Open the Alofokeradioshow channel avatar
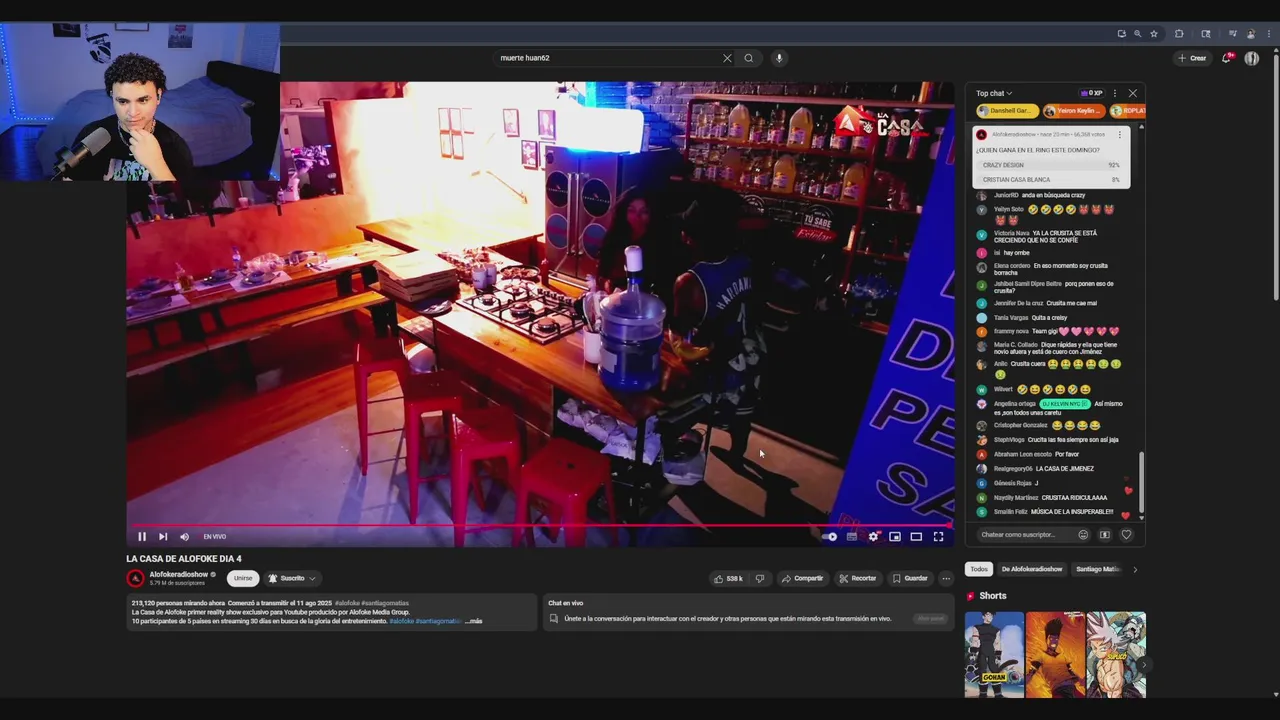 135,578
